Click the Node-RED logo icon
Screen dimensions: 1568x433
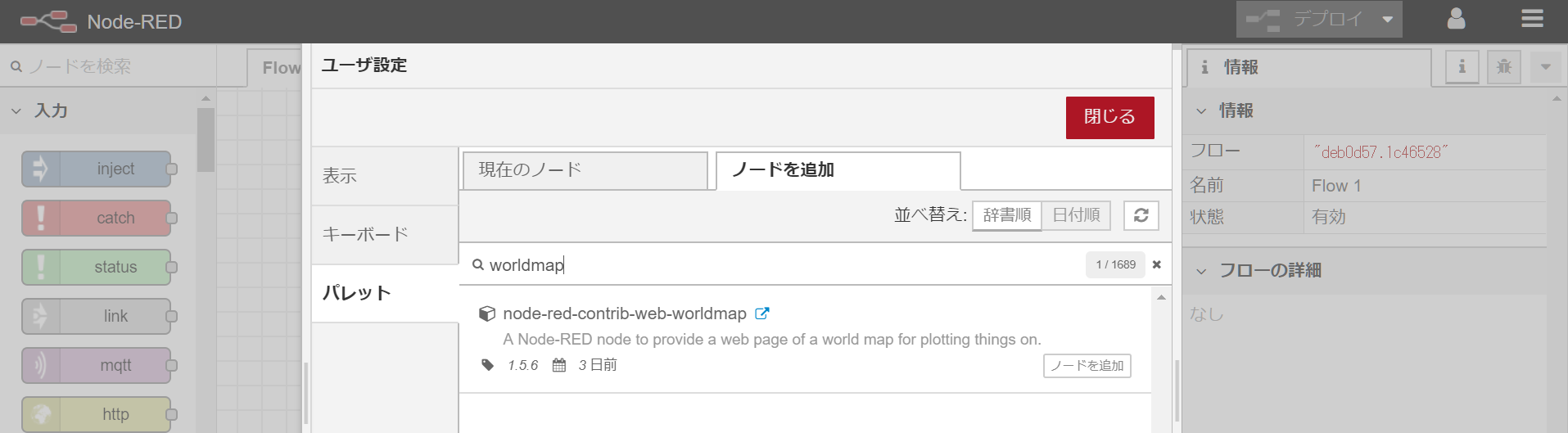48,21
